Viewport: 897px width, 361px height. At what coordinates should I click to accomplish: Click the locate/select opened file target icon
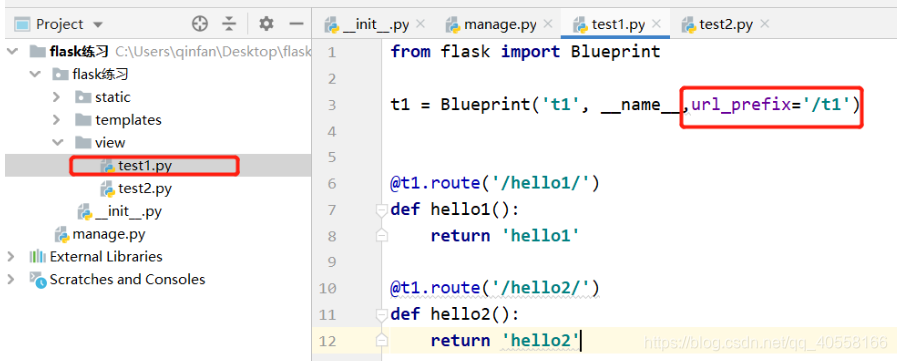click(x=200, y=24)
